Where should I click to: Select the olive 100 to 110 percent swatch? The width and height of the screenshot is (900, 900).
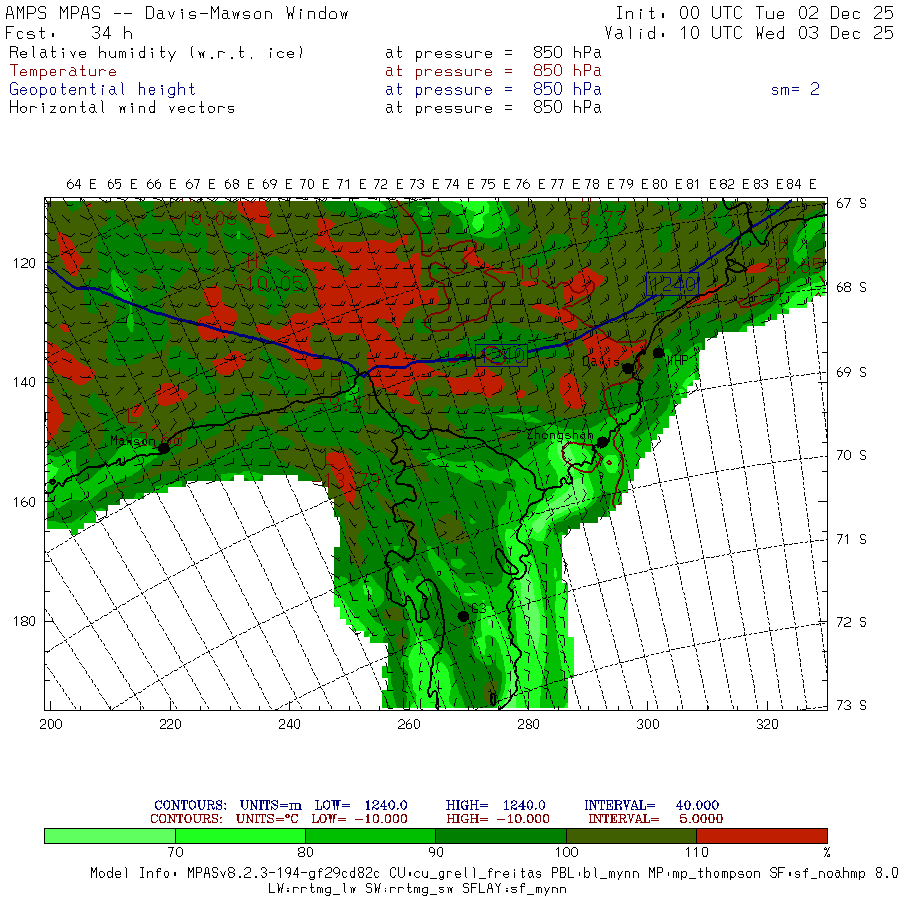(x=631, y=836)
